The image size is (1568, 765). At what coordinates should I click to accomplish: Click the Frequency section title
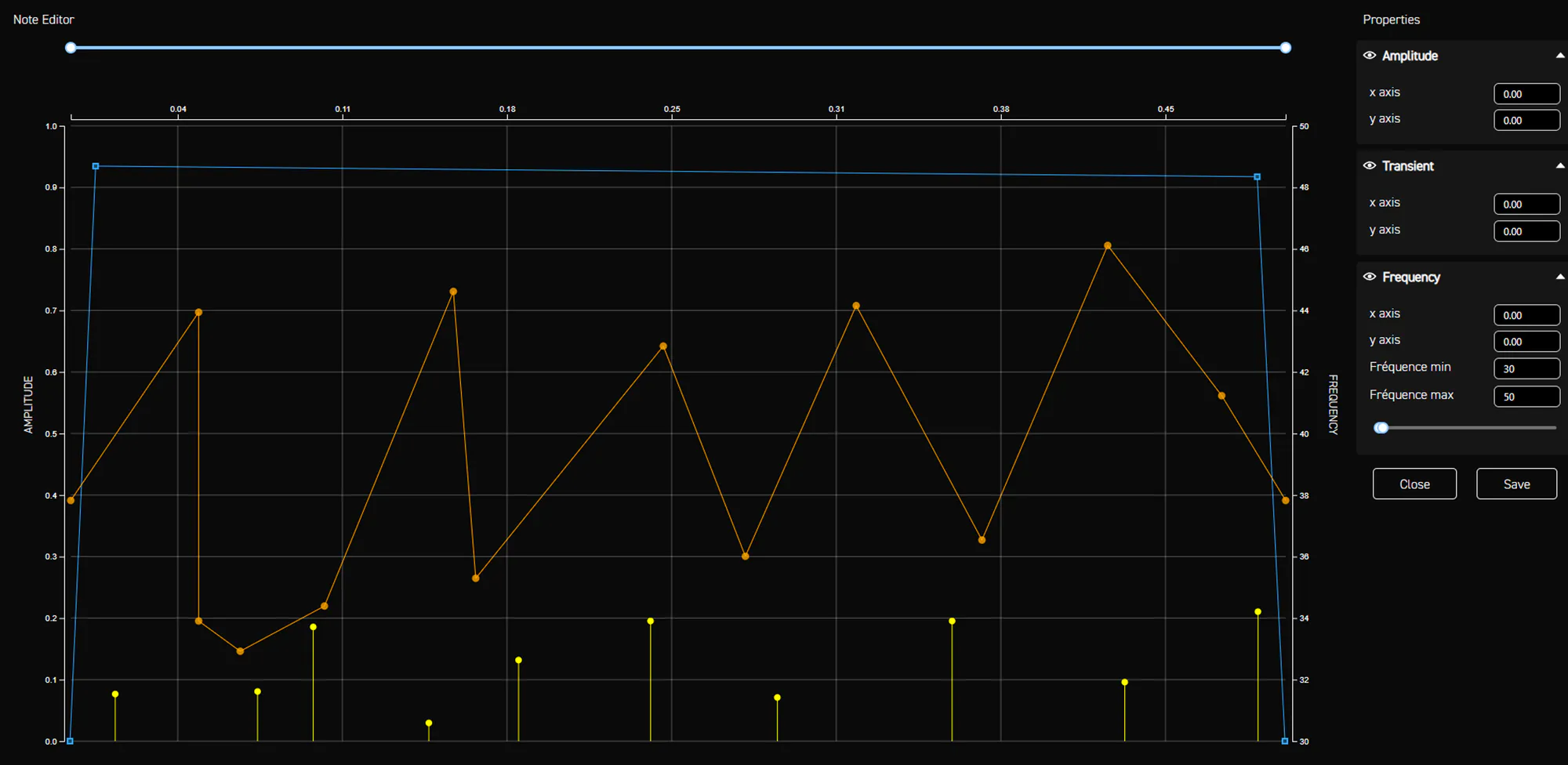(x=1411, y=277)
